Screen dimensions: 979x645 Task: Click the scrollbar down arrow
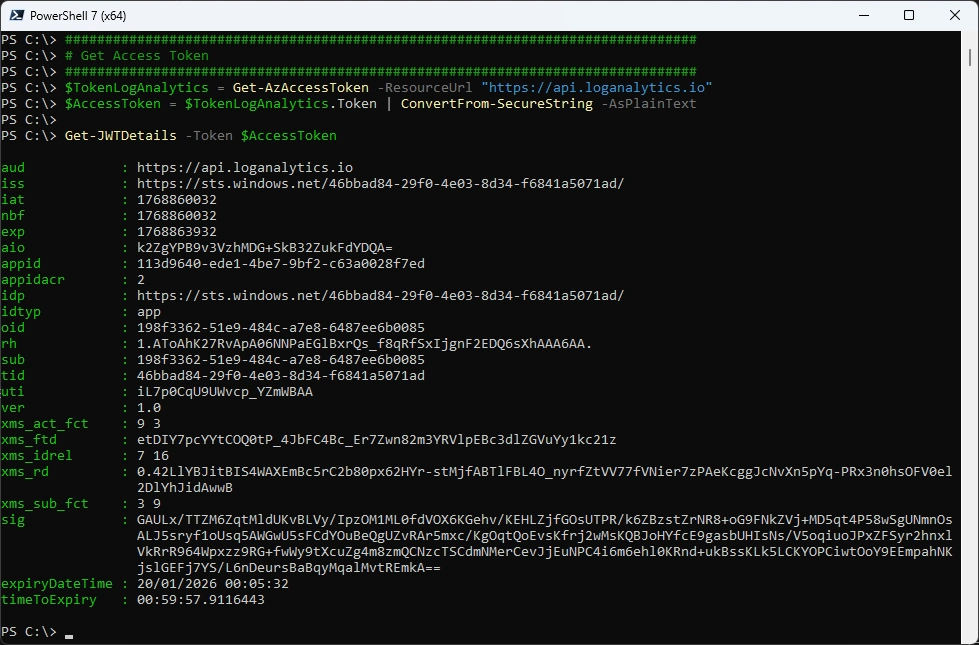[971, 637]
